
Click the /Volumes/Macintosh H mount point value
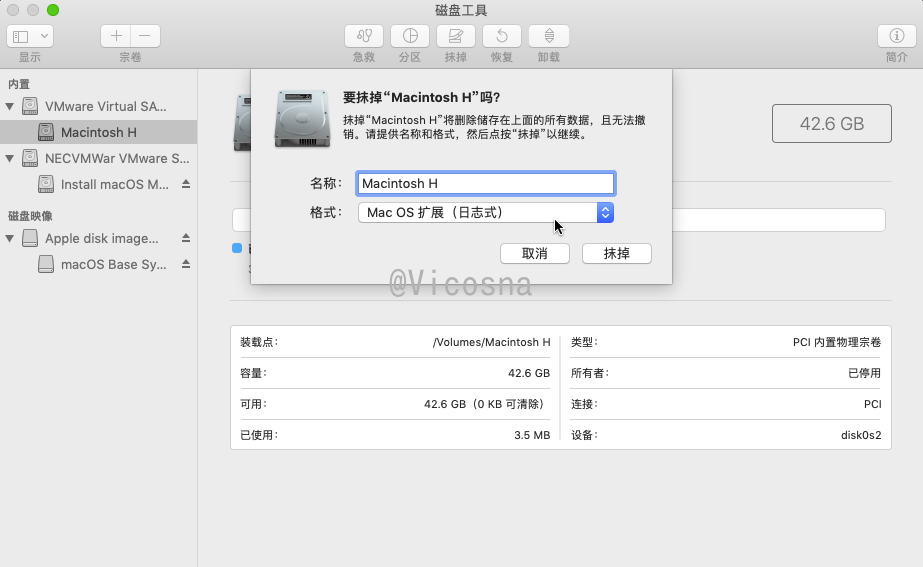(492, 342)
